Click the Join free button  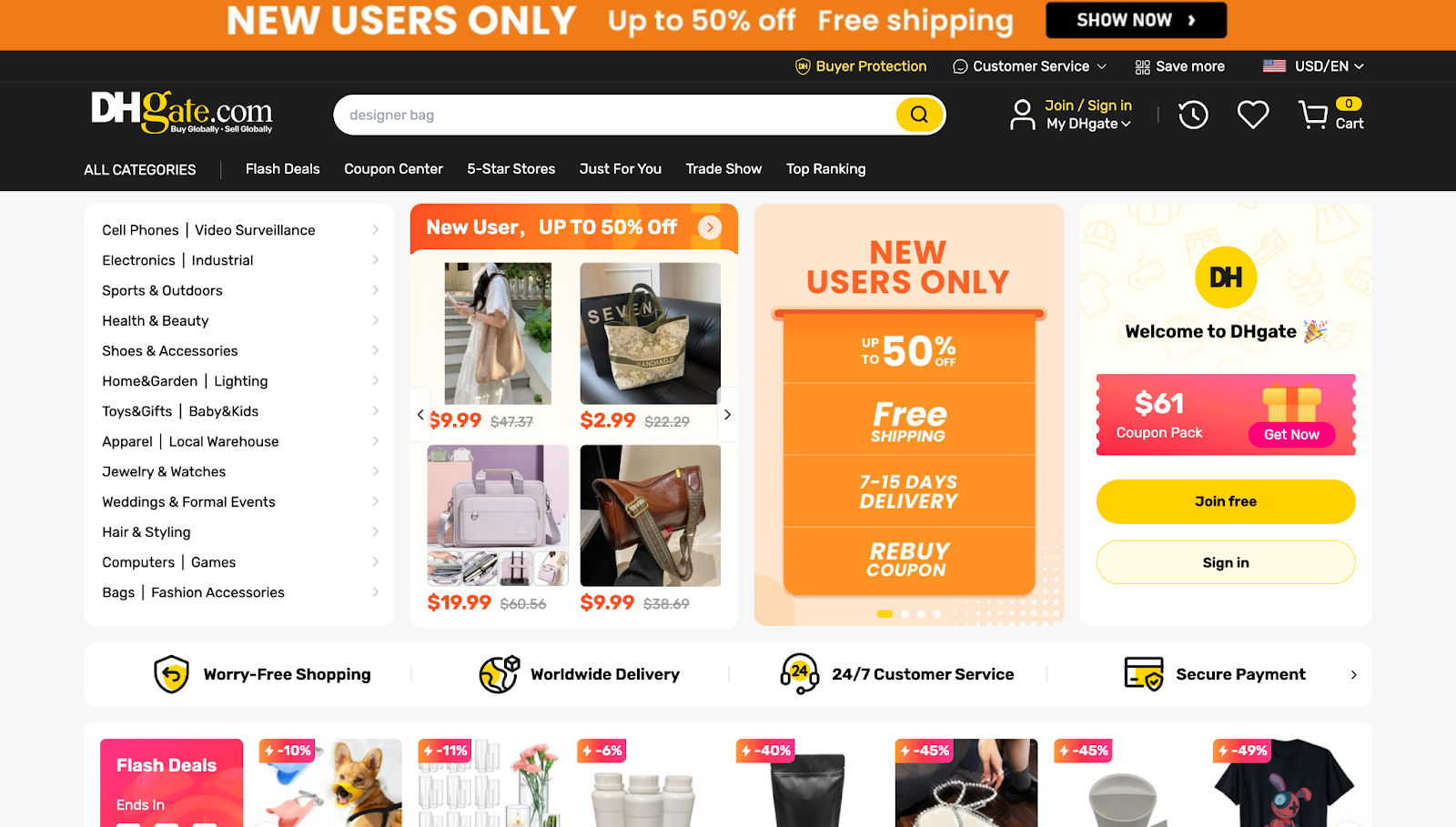(x=1226, y=501)
